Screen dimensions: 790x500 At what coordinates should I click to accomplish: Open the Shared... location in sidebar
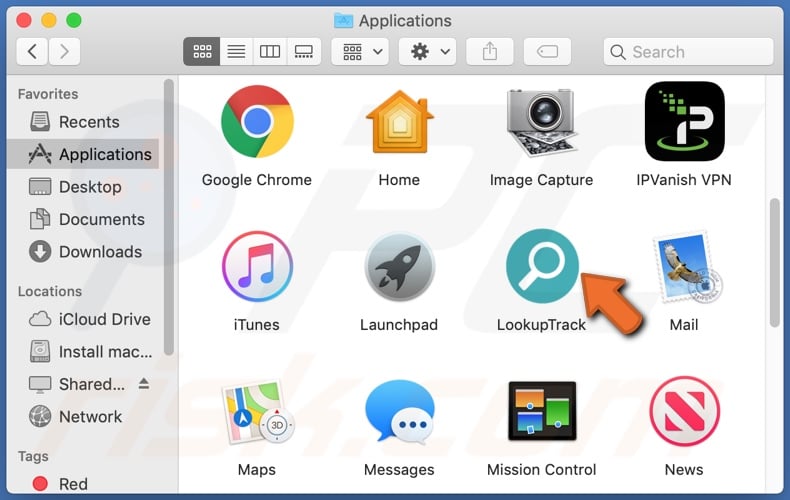[x=92, y=384]
